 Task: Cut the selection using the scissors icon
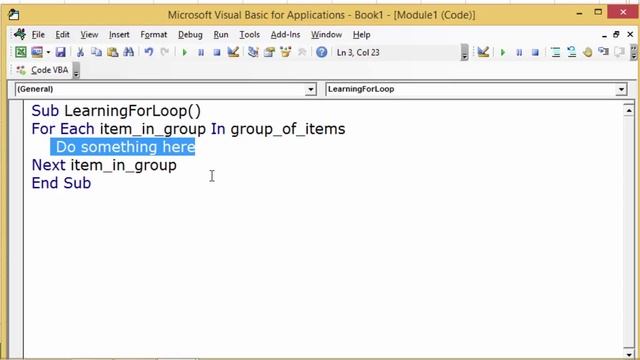coord(80,52)
